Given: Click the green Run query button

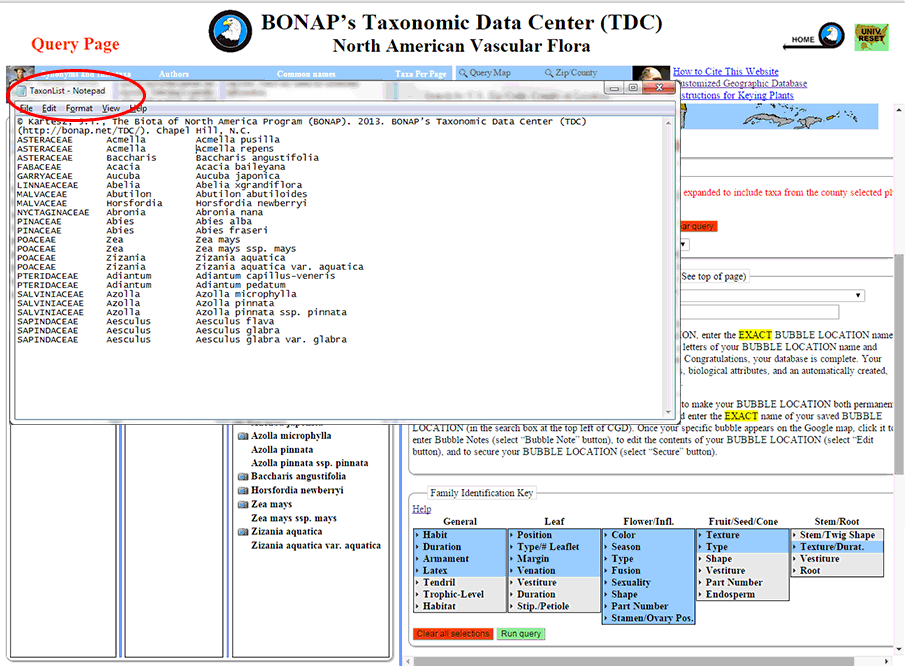Looking at the screenshot, I should tap(522, 634).
